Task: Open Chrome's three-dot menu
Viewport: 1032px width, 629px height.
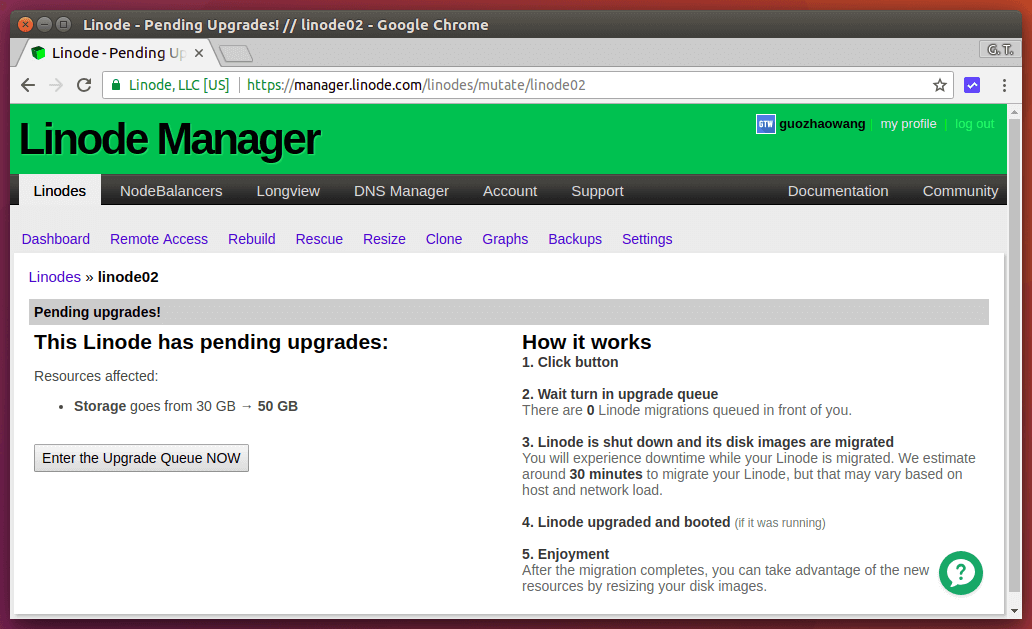Action: [1004, 86]
